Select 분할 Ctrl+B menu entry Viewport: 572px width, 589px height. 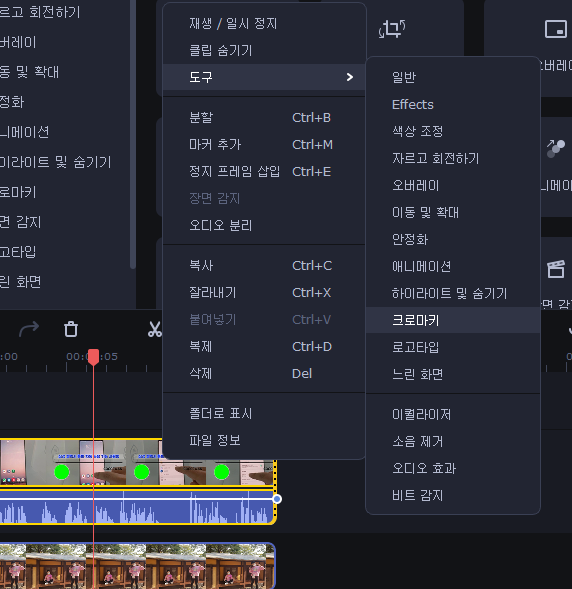264,118
